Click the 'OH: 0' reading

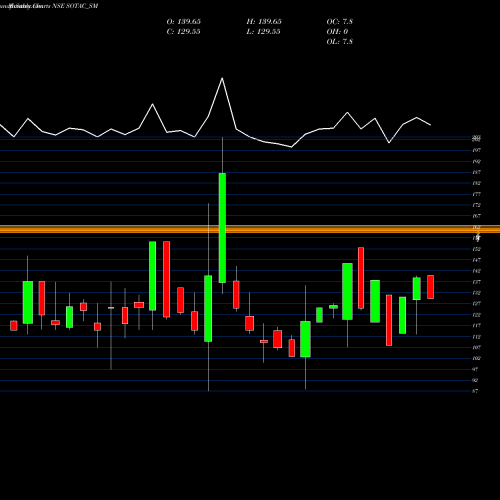(x=337, y=32)
